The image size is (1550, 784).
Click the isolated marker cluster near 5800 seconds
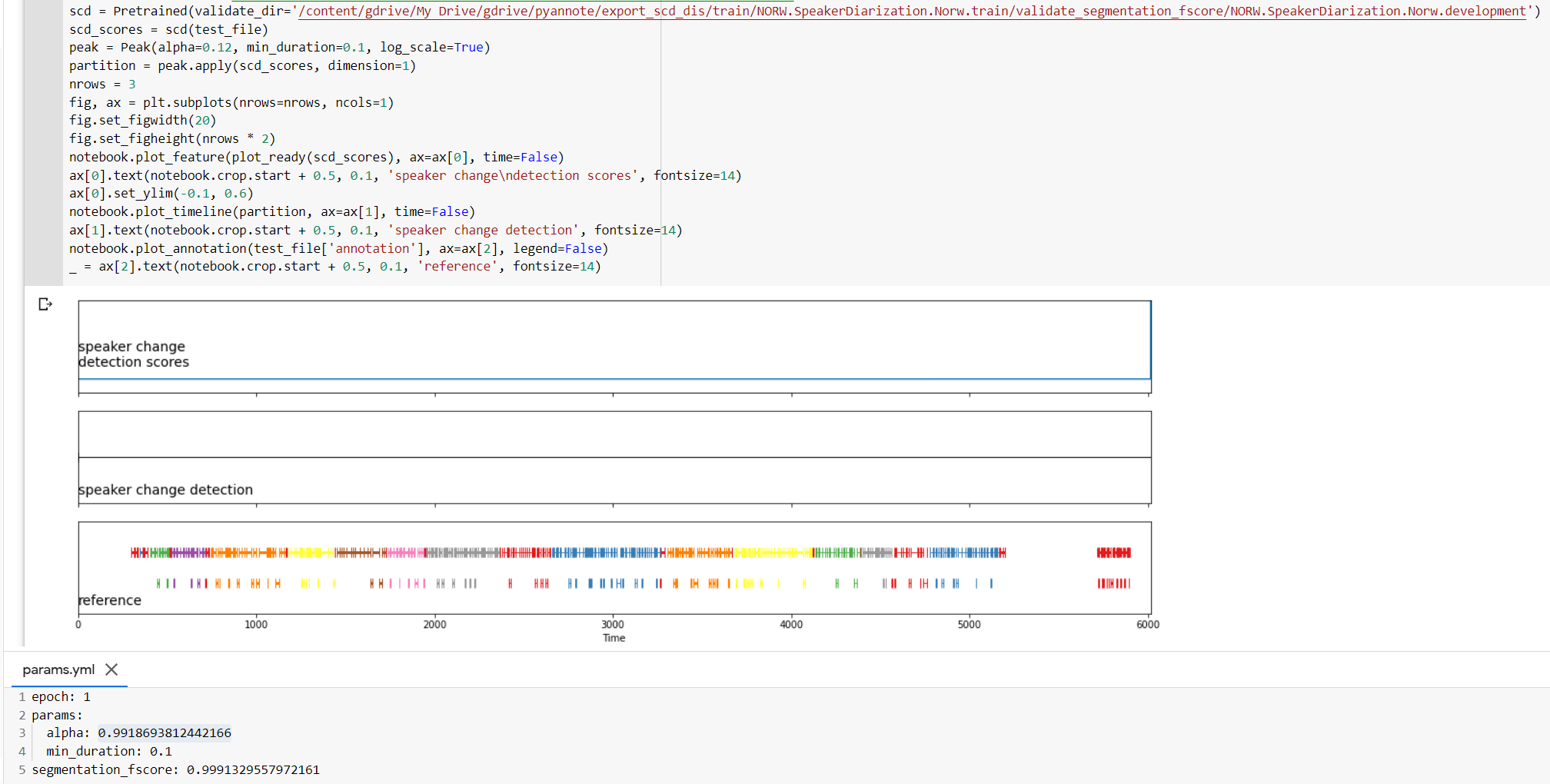coord(1113,552)
